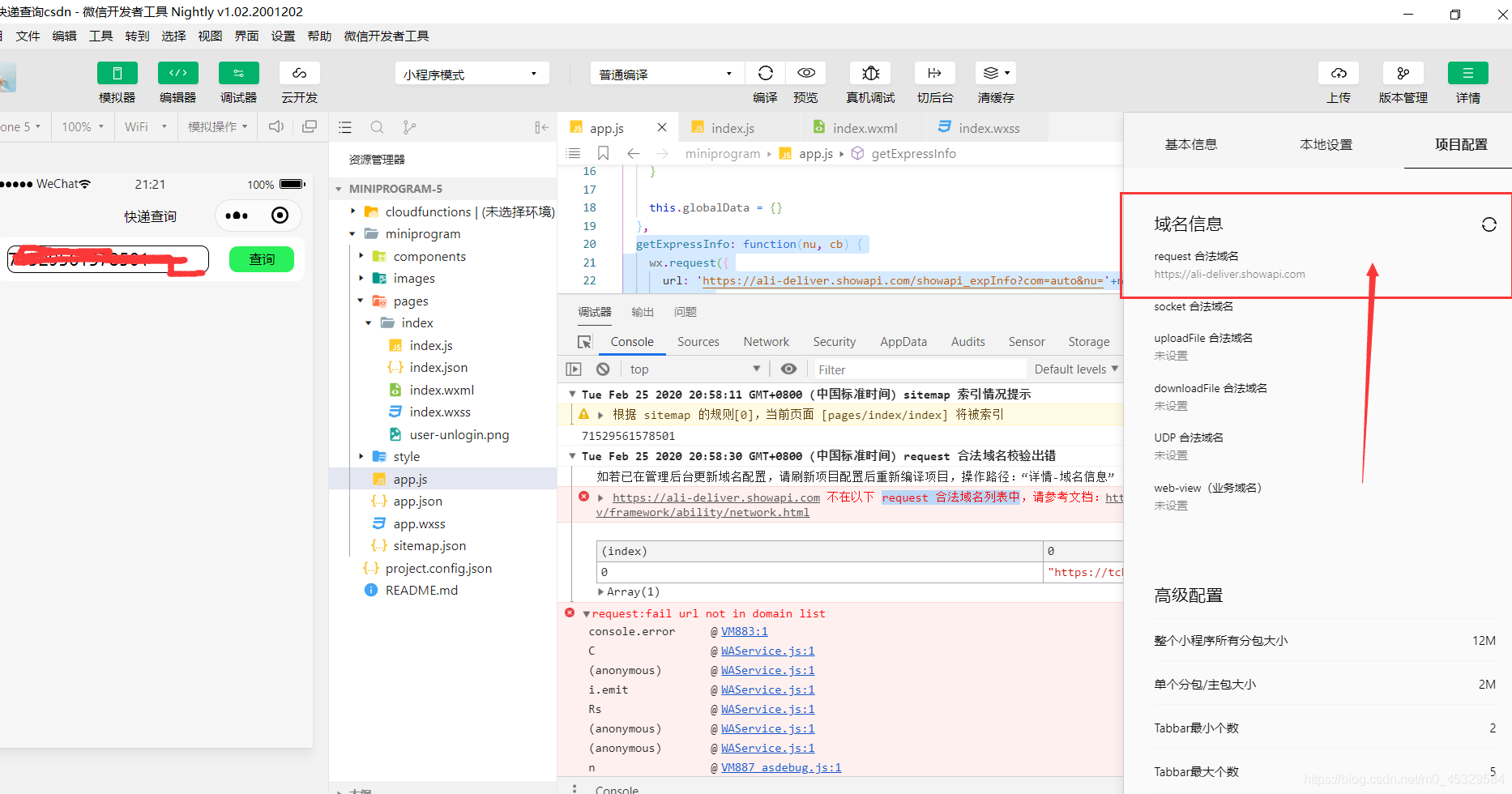Collapse the explorer sidebar

tap(541, 127)
